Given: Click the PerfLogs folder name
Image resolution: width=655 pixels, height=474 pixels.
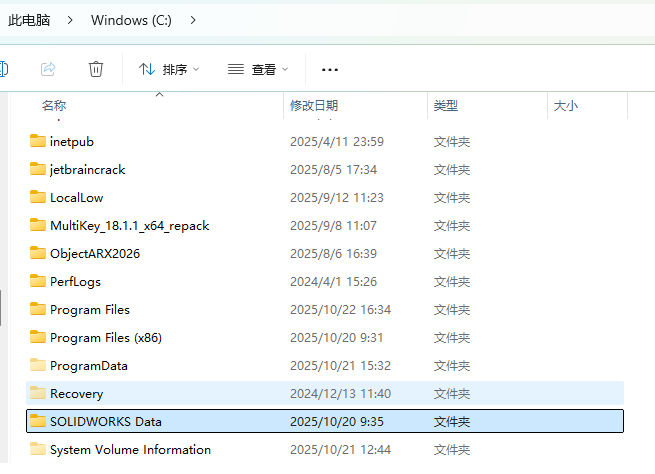Looking at the screenshot, I should (x=75, y=282).
